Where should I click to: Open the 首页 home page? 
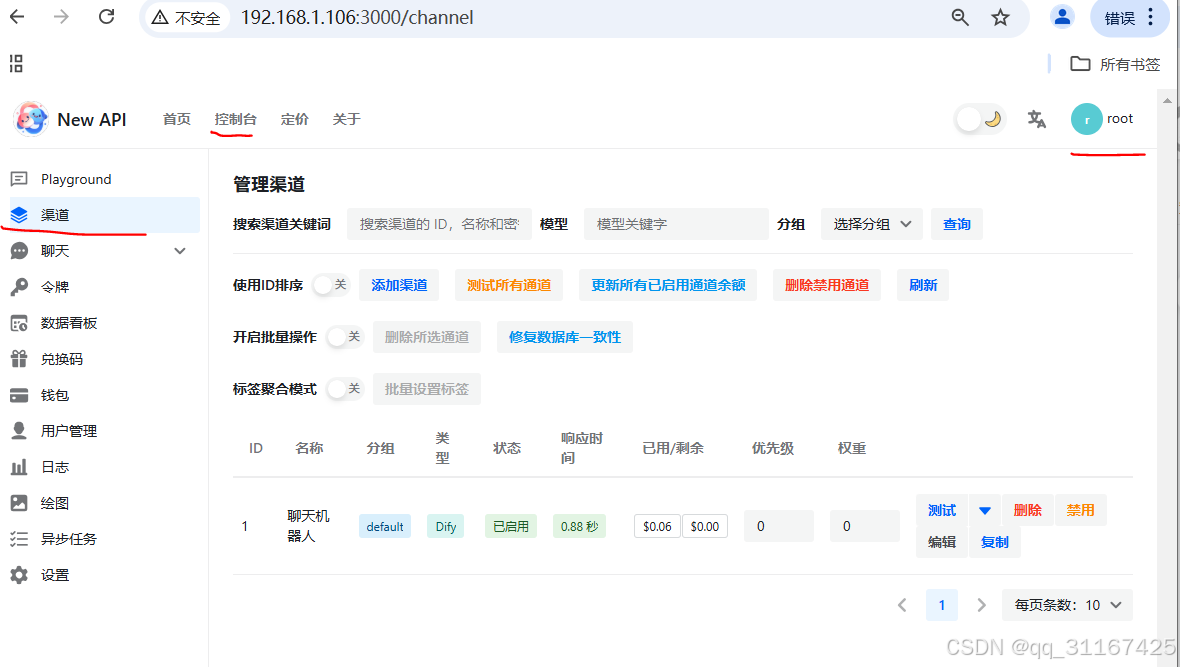(x=176, y=119)
